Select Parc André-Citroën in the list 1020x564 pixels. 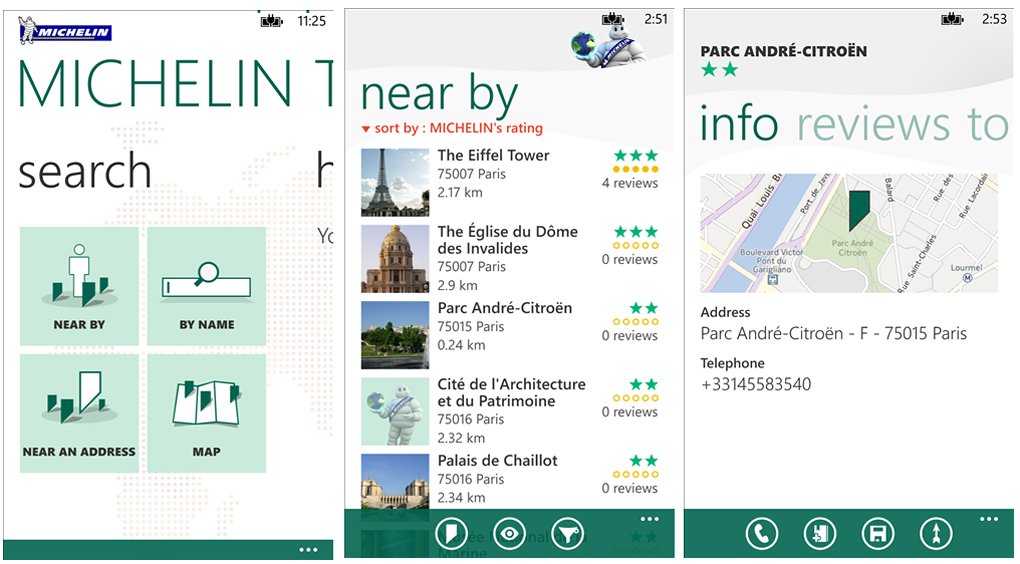click(504, 308)
